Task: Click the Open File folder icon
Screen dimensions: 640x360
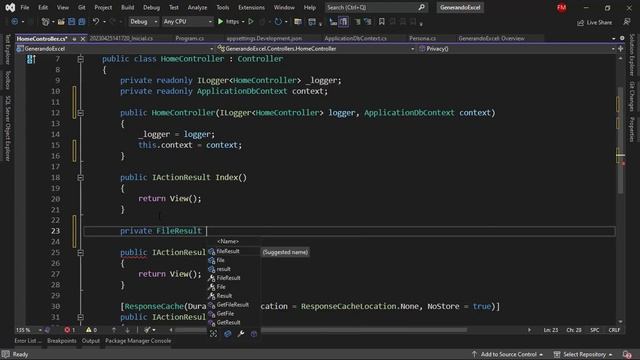Action: click(61, 22)
